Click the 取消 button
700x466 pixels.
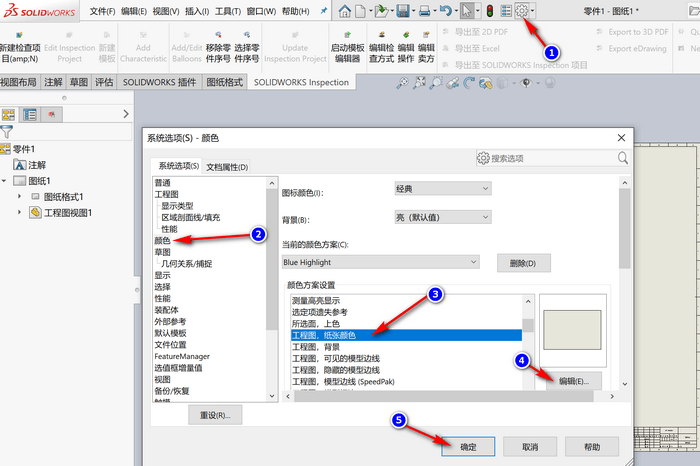530,447
